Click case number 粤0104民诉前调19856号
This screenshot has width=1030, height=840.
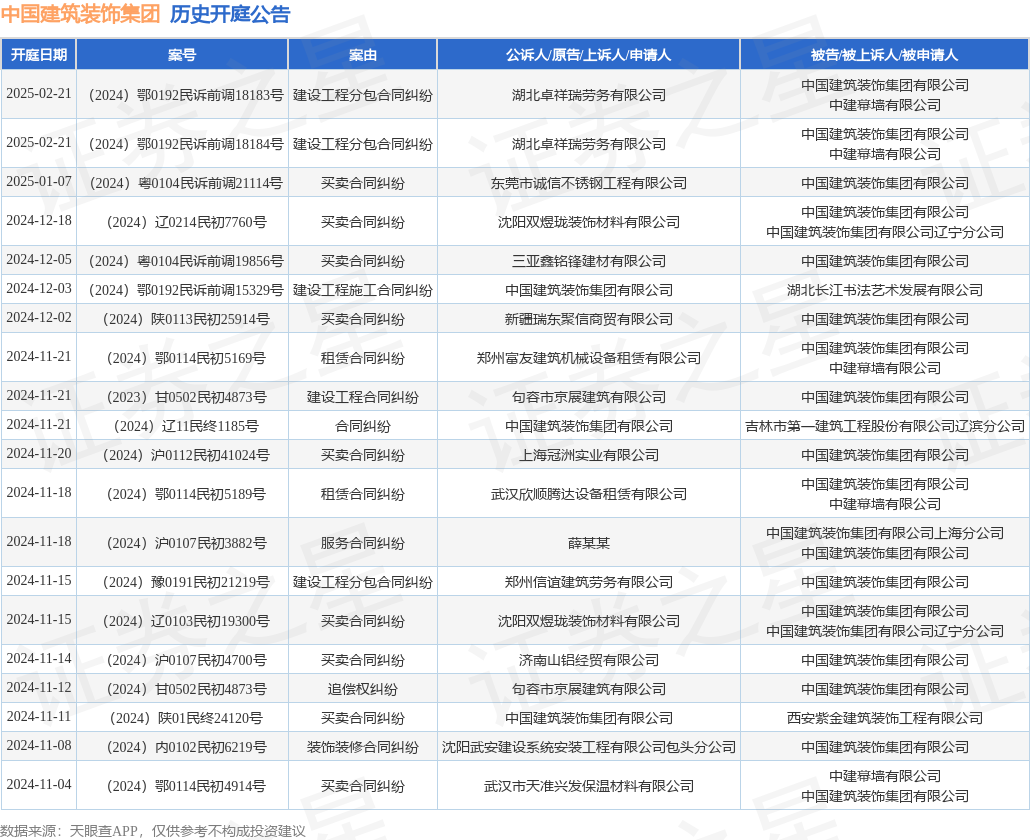coord(186,261)
